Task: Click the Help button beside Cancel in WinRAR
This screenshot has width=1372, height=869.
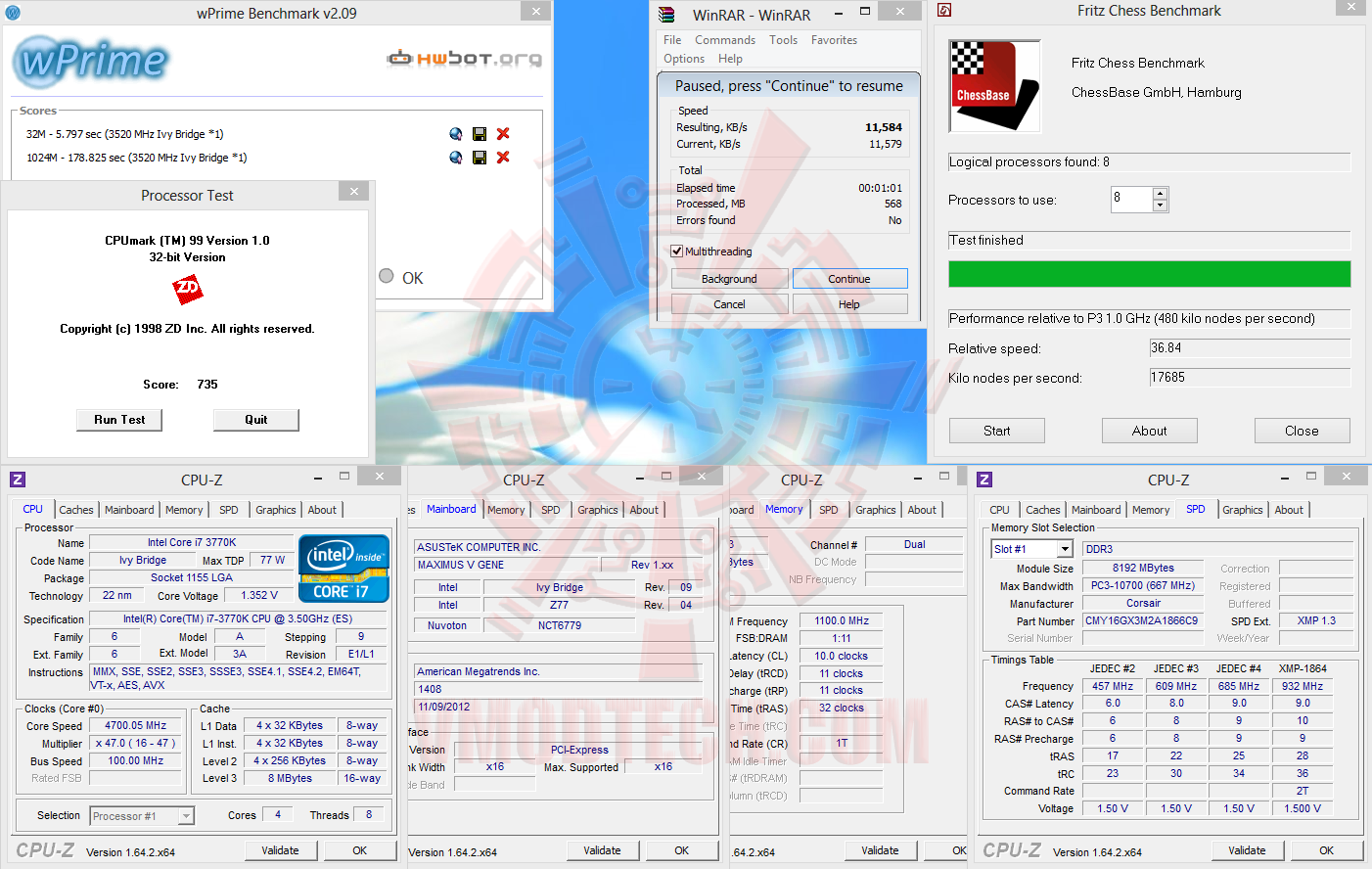Action: pos(849,304)
